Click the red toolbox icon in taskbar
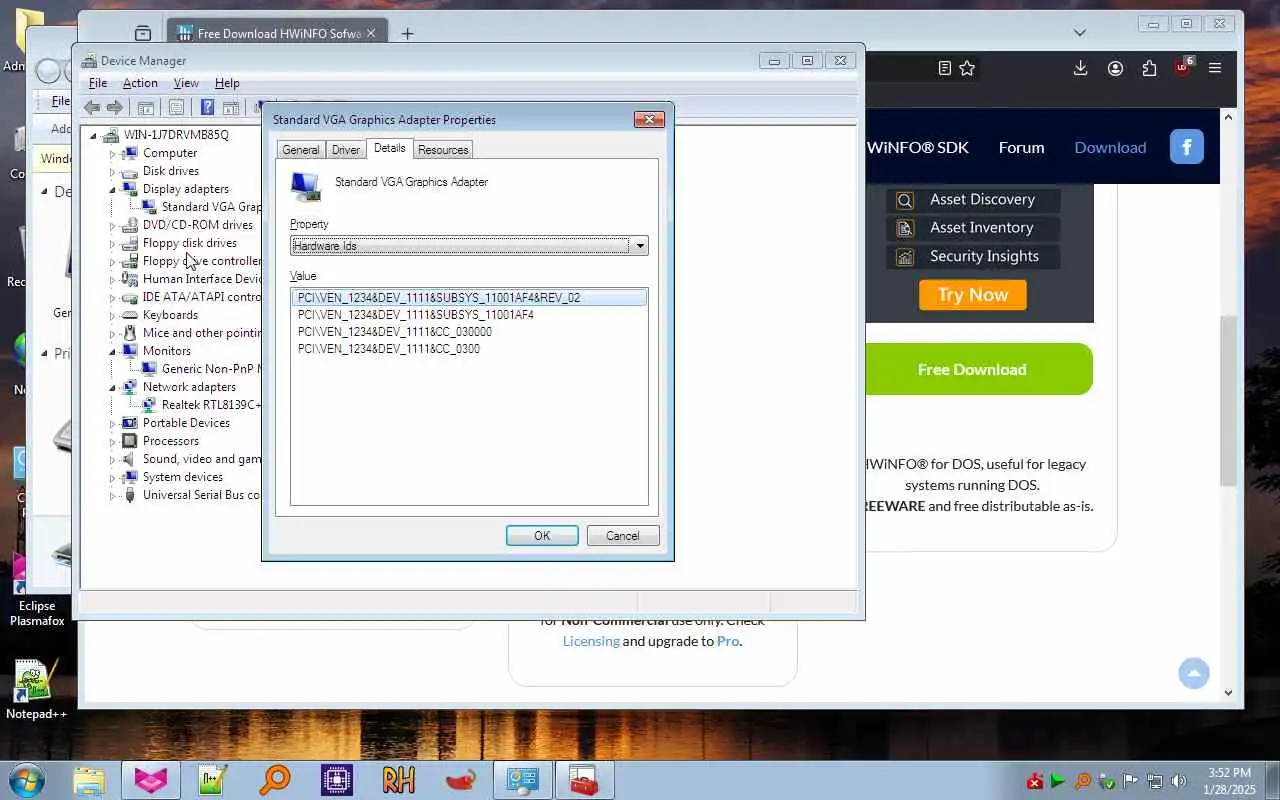 [x=583, y=780]
